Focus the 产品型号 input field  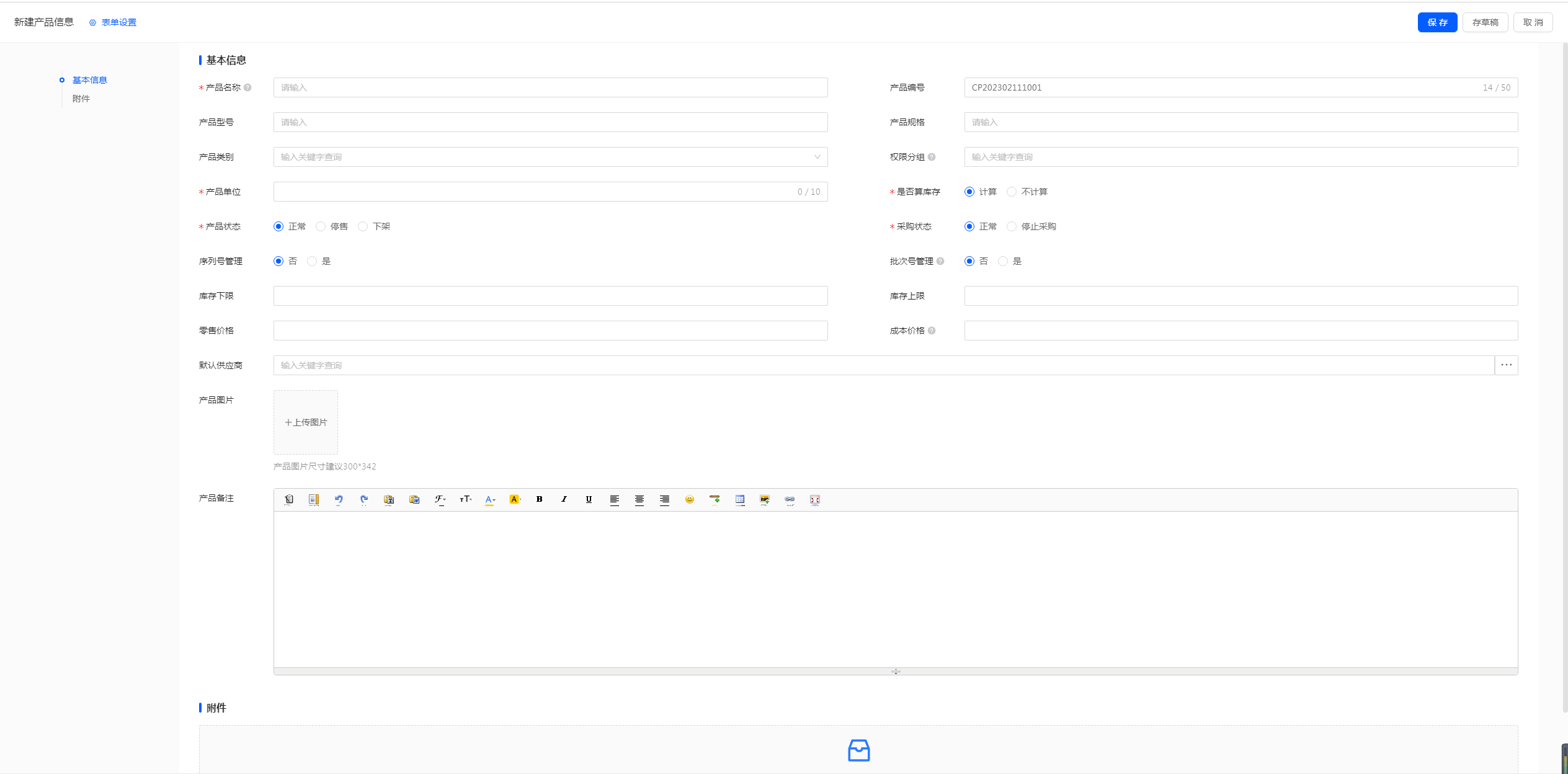[550, 122]
